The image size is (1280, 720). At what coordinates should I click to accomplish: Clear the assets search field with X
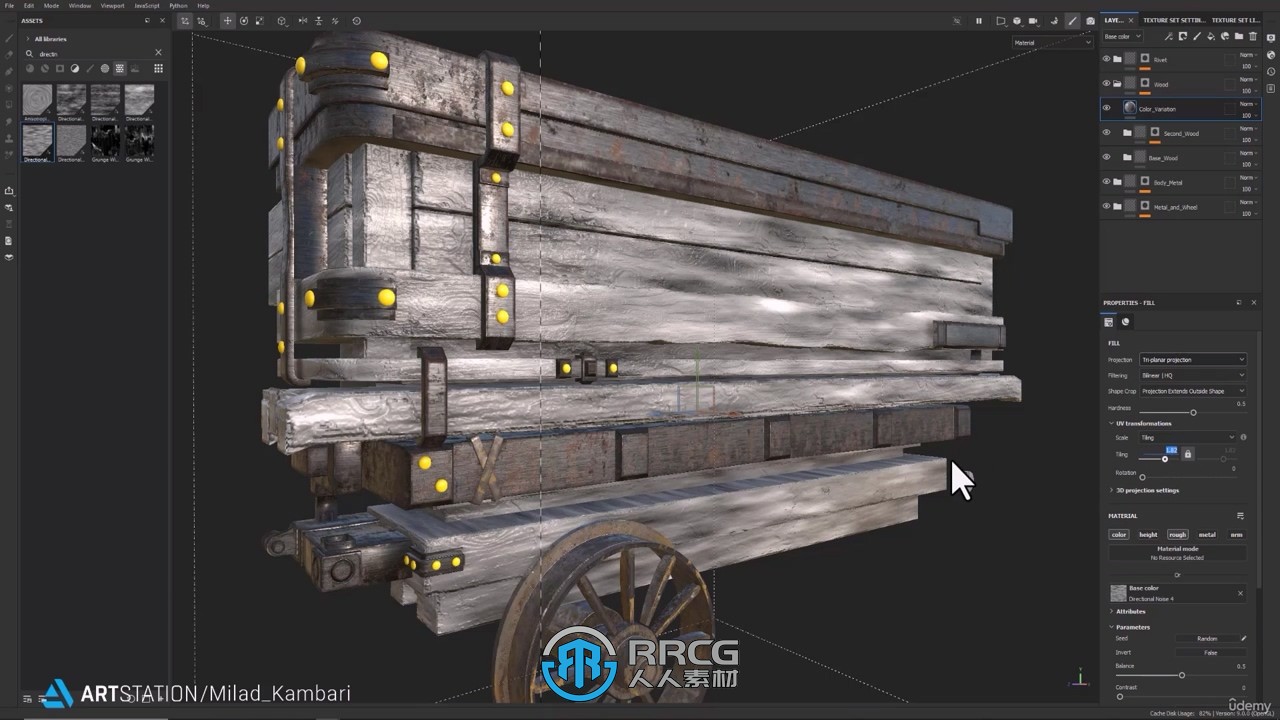(158, 53)
